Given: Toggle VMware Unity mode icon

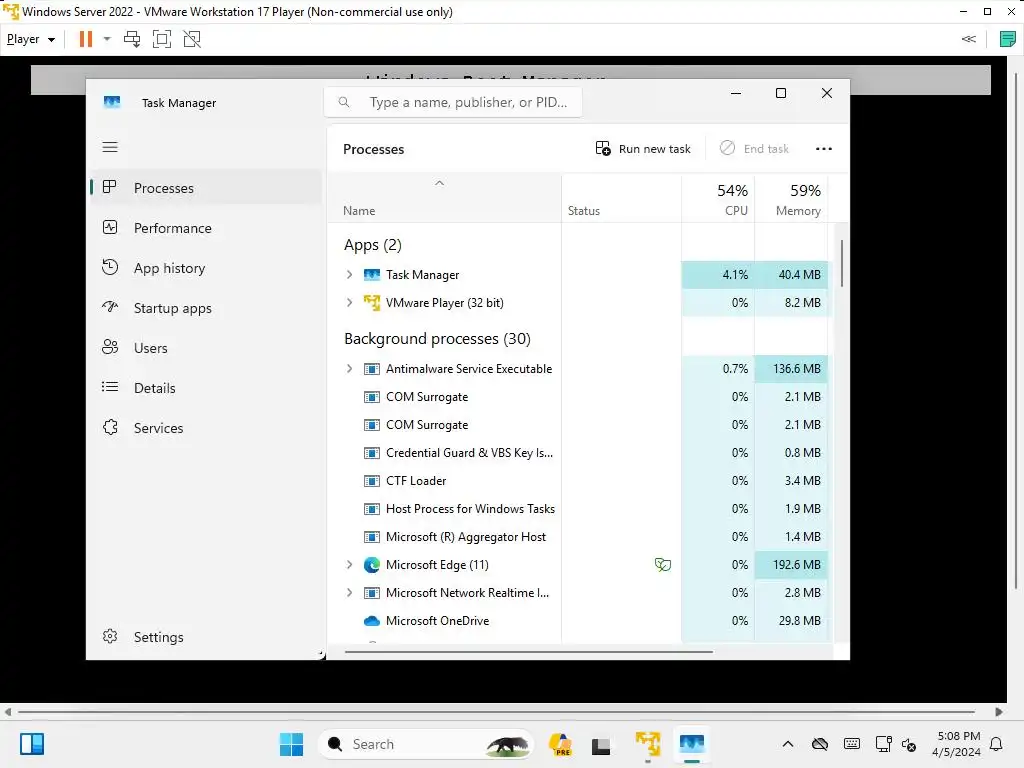Looking at the screenshot, I should pos(192,39).
